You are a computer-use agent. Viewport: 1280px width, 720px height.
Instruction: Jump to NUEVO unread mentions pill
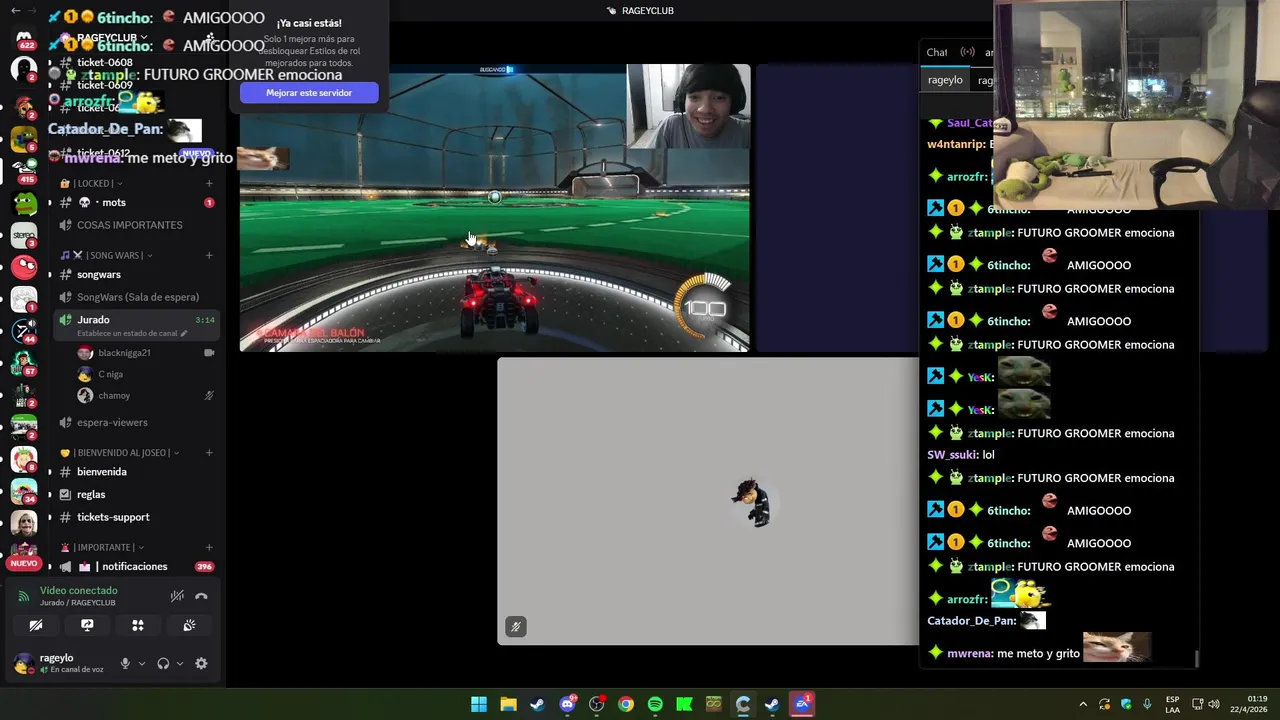[x=24, y=563]
